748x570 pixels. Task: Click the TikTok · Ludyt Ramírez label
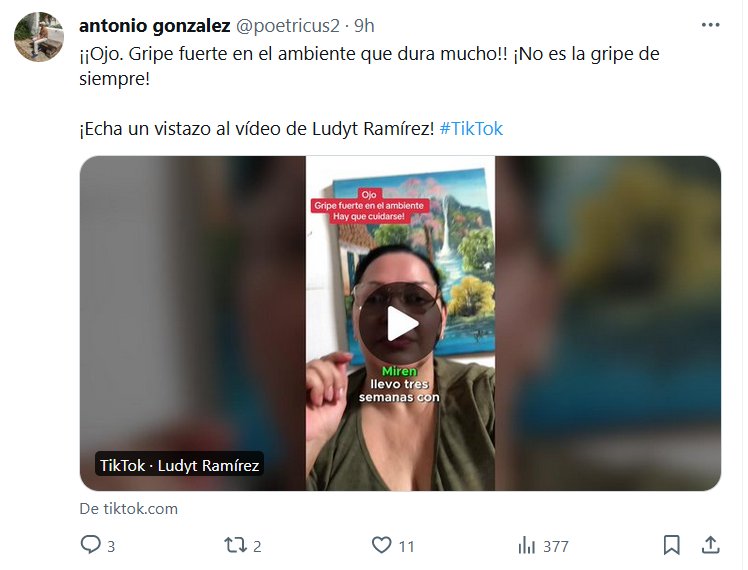[179, 465]
